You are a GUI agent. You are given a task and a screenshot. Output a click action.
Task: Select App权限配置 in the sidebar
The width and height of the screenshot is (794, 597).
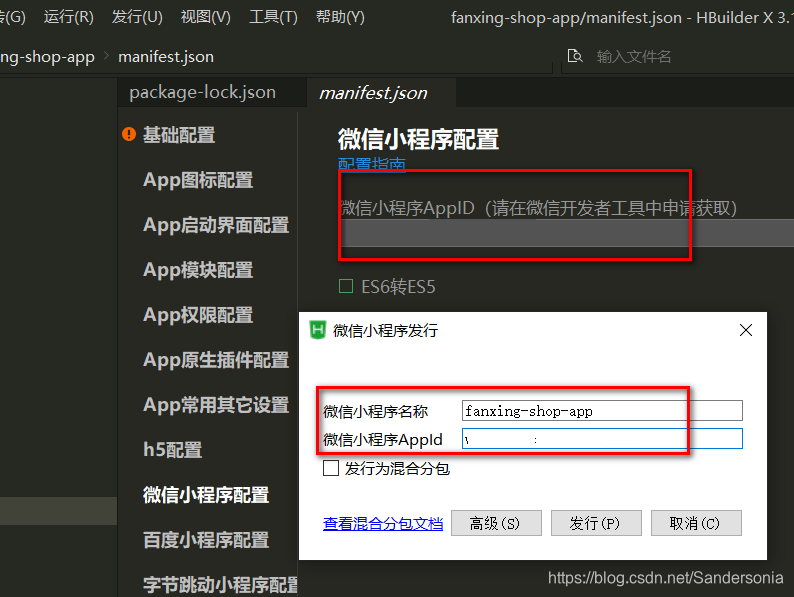pyautogui.click(x=198, y=315)
